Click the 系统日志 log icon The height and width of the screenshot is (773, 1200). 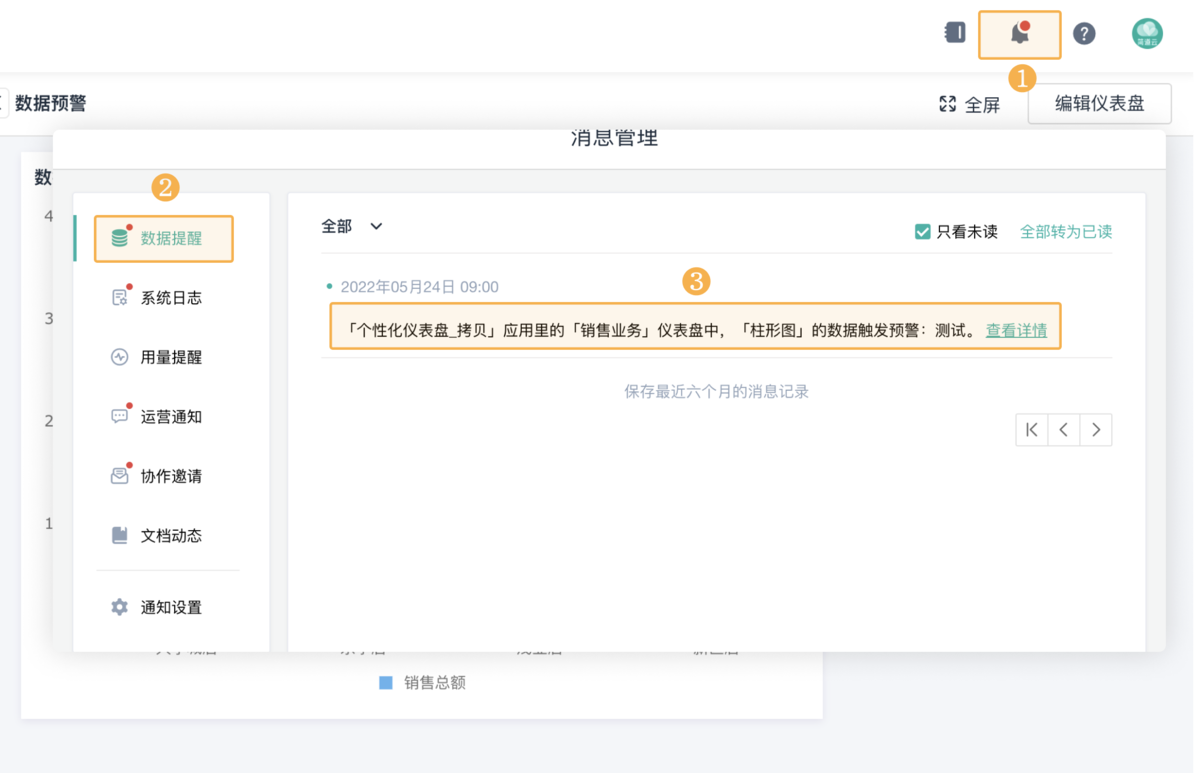[x=120, y=298]
